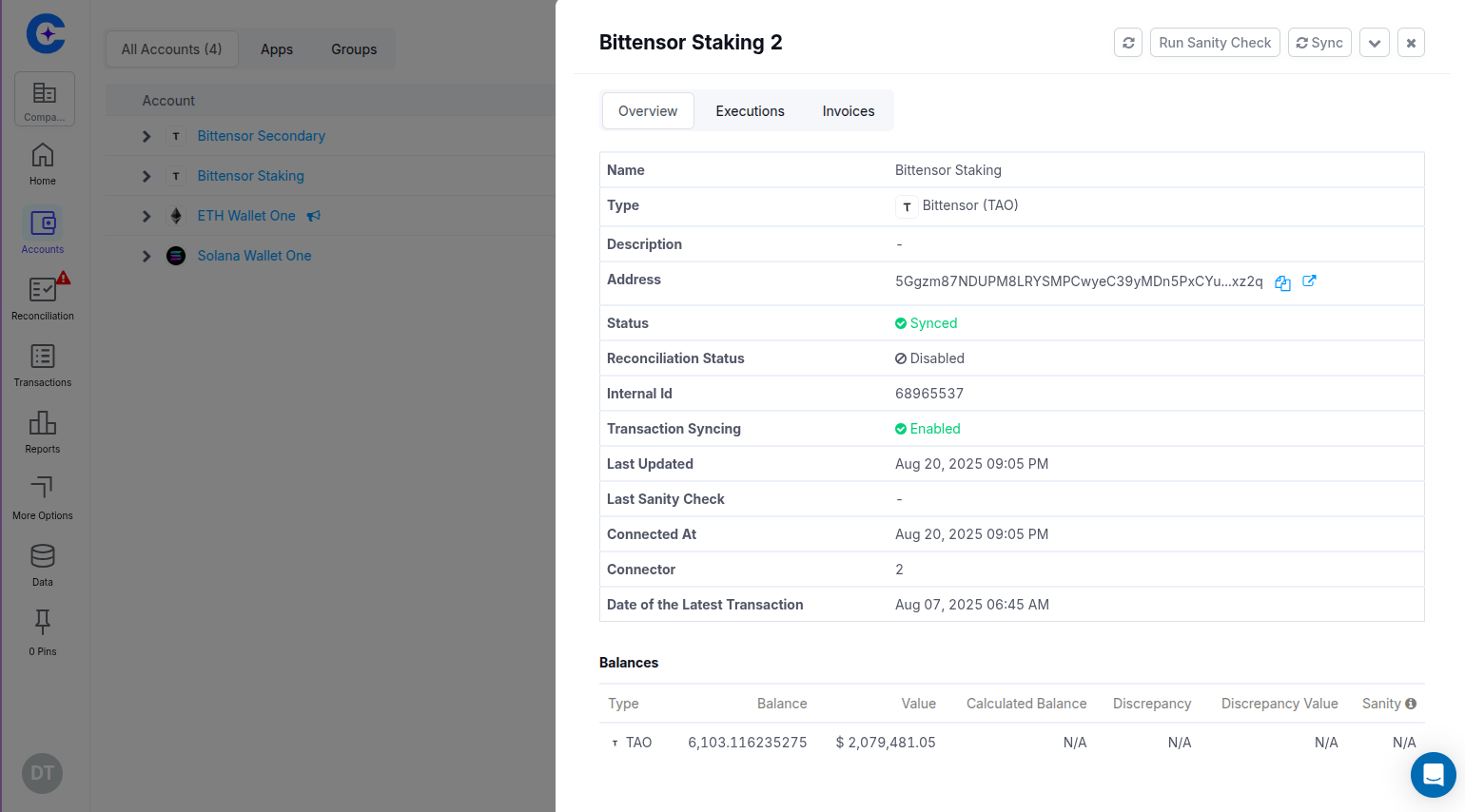Open the Bittensor Staking account link

pyautogui.click(x=251, y=176)
